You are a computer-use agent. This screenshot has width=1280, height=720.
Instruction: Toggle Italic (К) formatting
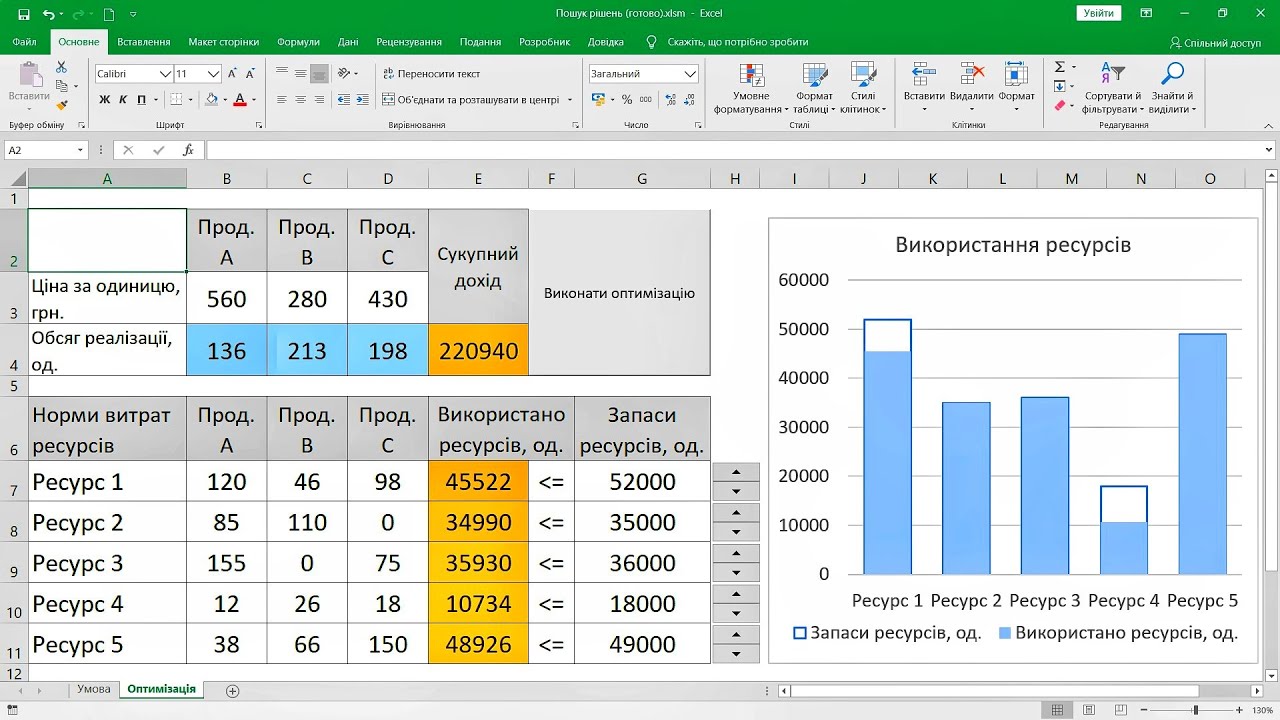coord(123,100)
